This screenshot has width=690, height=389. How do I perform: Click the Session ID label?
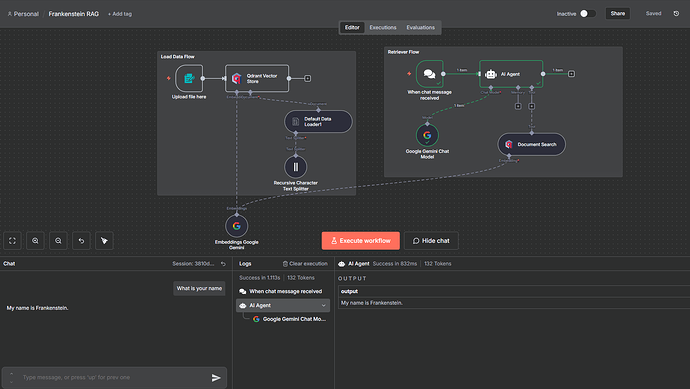[193, 264]
